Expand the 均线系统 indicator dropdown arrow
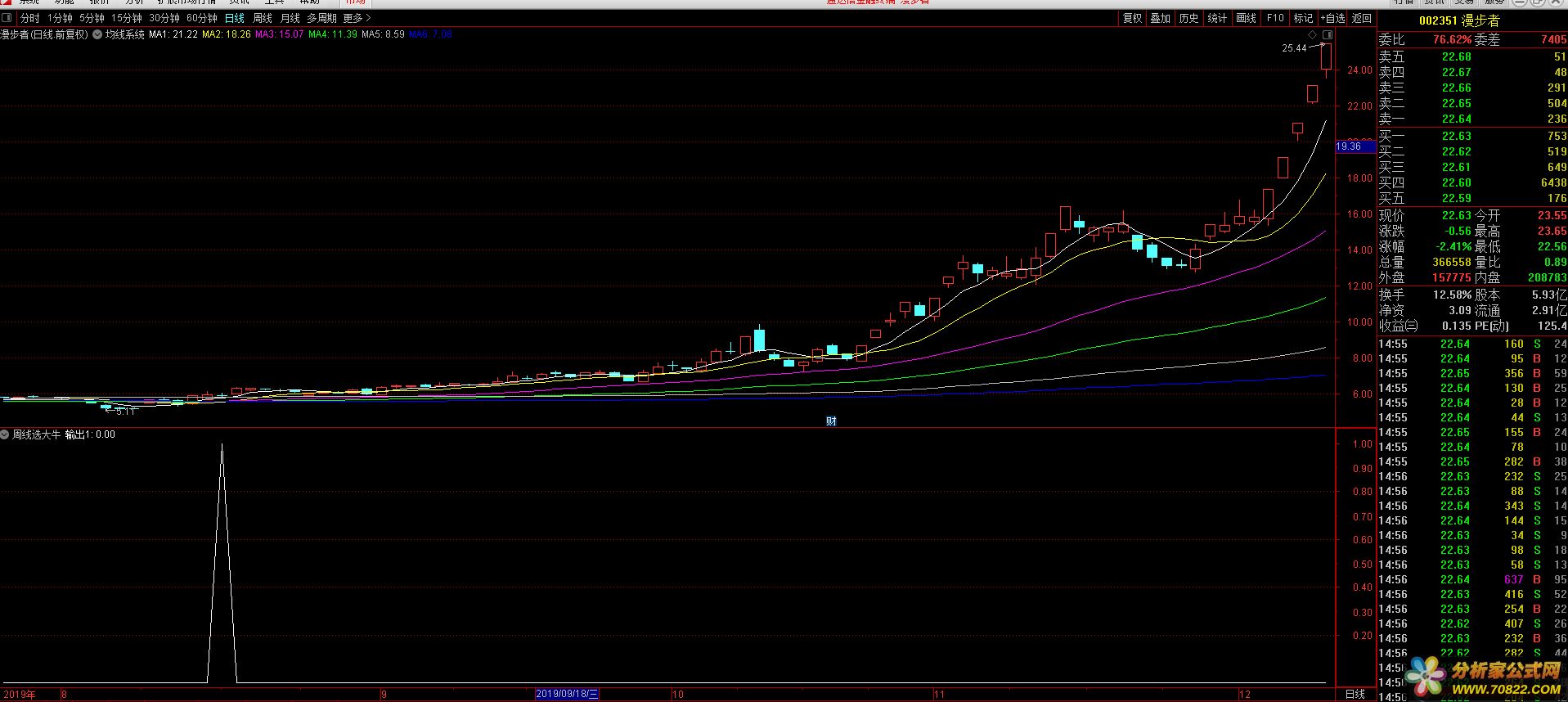The width and height of the screenshot is (1568, 702). [x=97, y=34]
